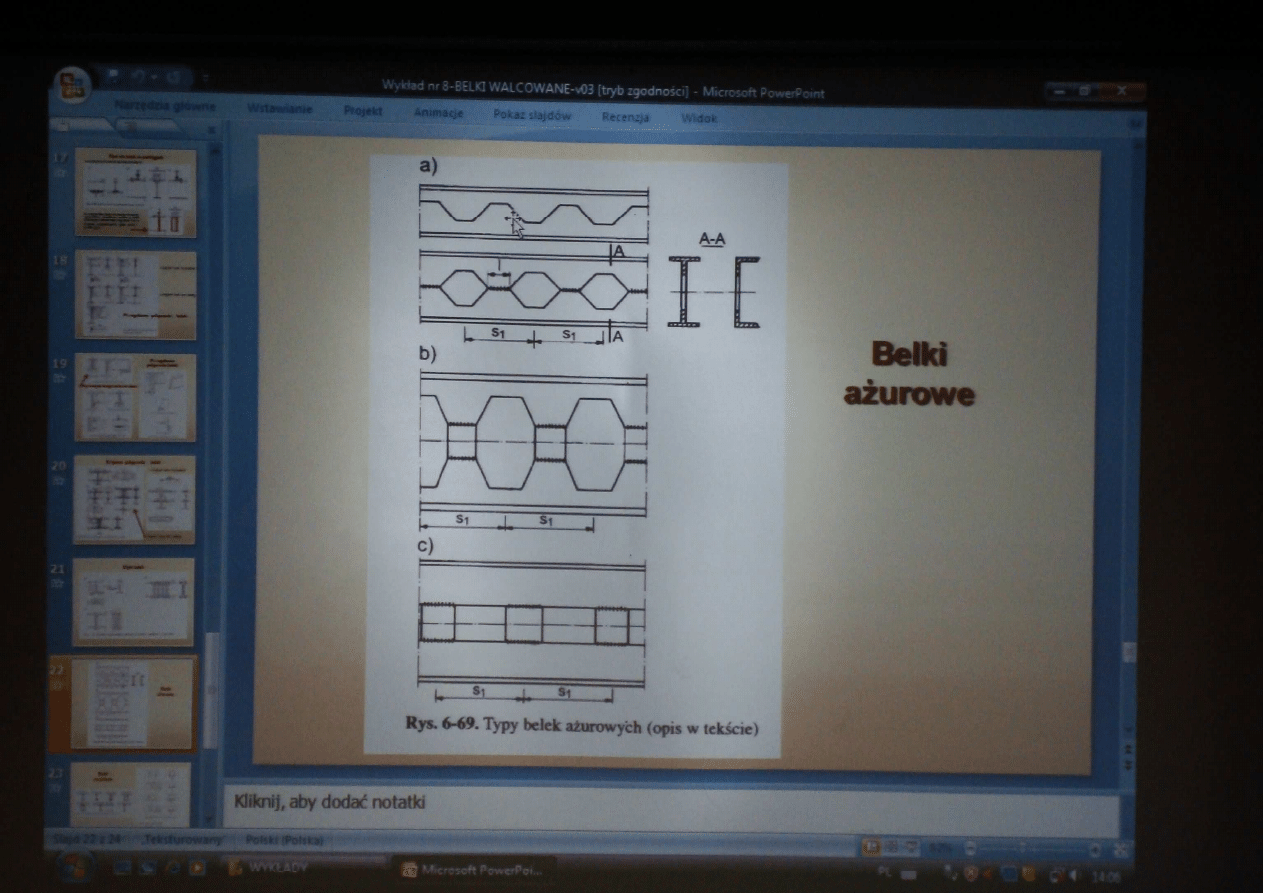Click the Polski (Polska) language indicator
The height and width of the screenshot is (893, 1263).
point(273,842)
